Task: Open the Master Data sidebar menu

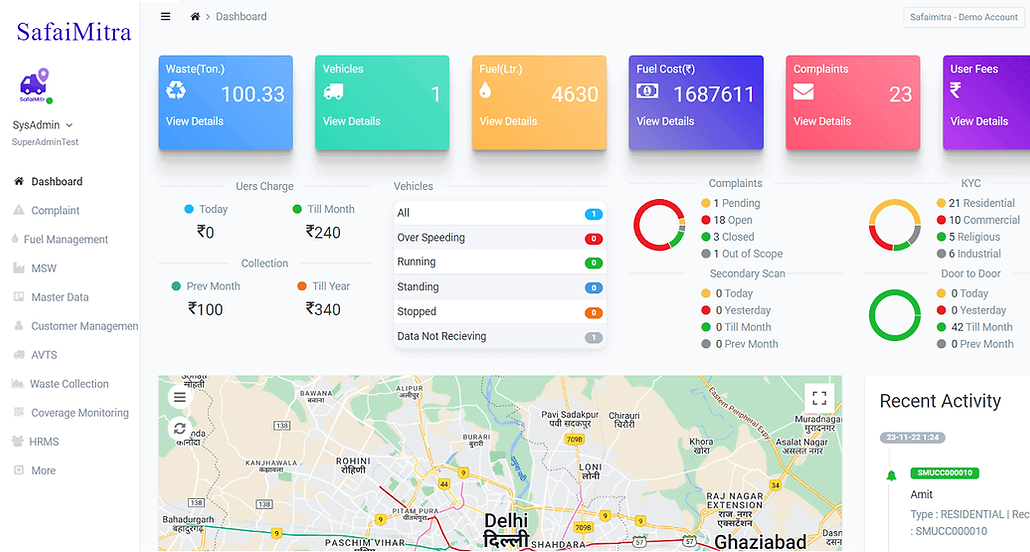Action: (x=60, y=297)
